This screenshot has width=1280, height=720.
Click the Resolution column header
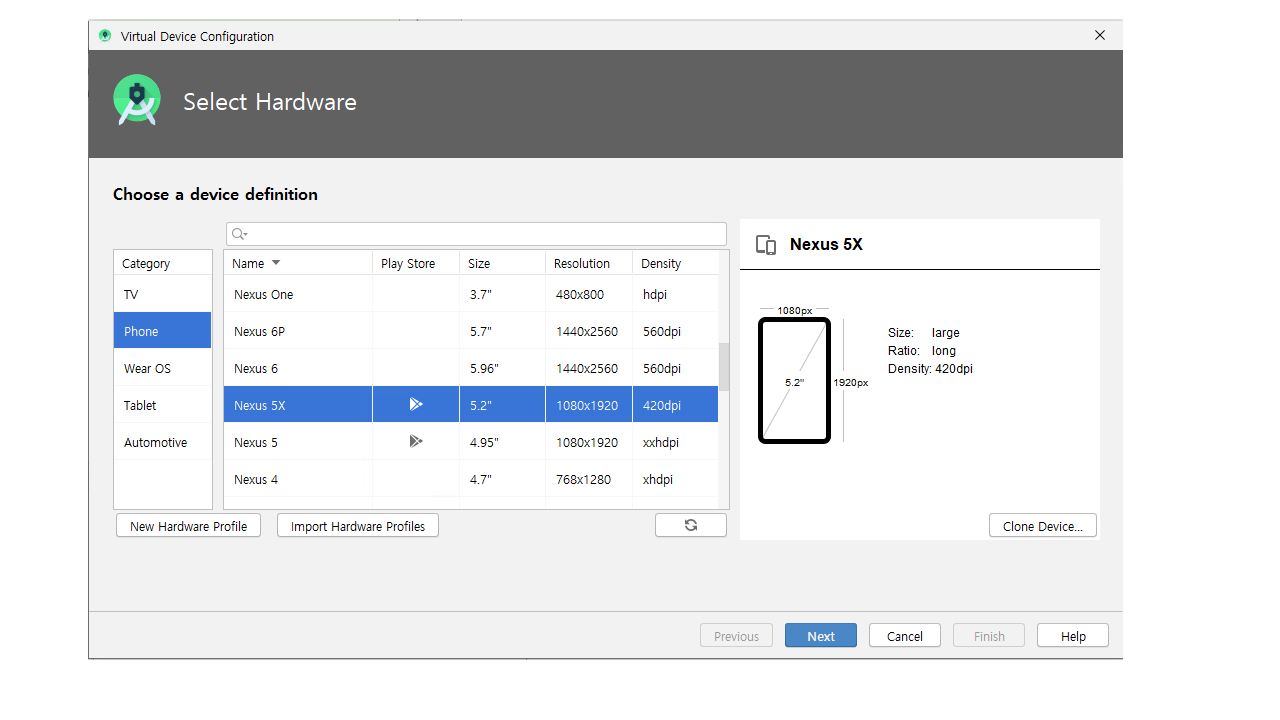(x=582, y=264)
